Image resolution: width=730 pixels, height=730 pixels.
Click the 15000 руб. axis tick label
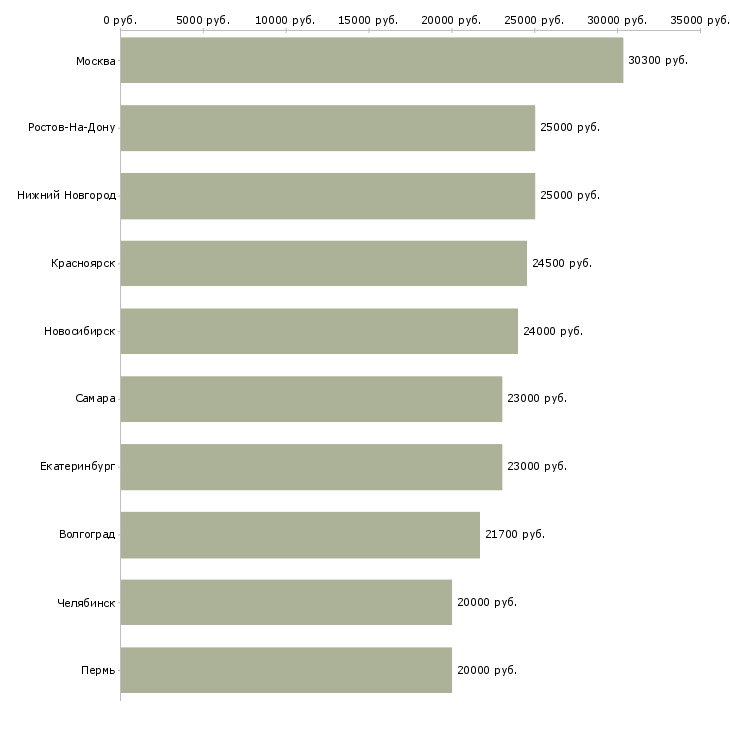[369, 20]
